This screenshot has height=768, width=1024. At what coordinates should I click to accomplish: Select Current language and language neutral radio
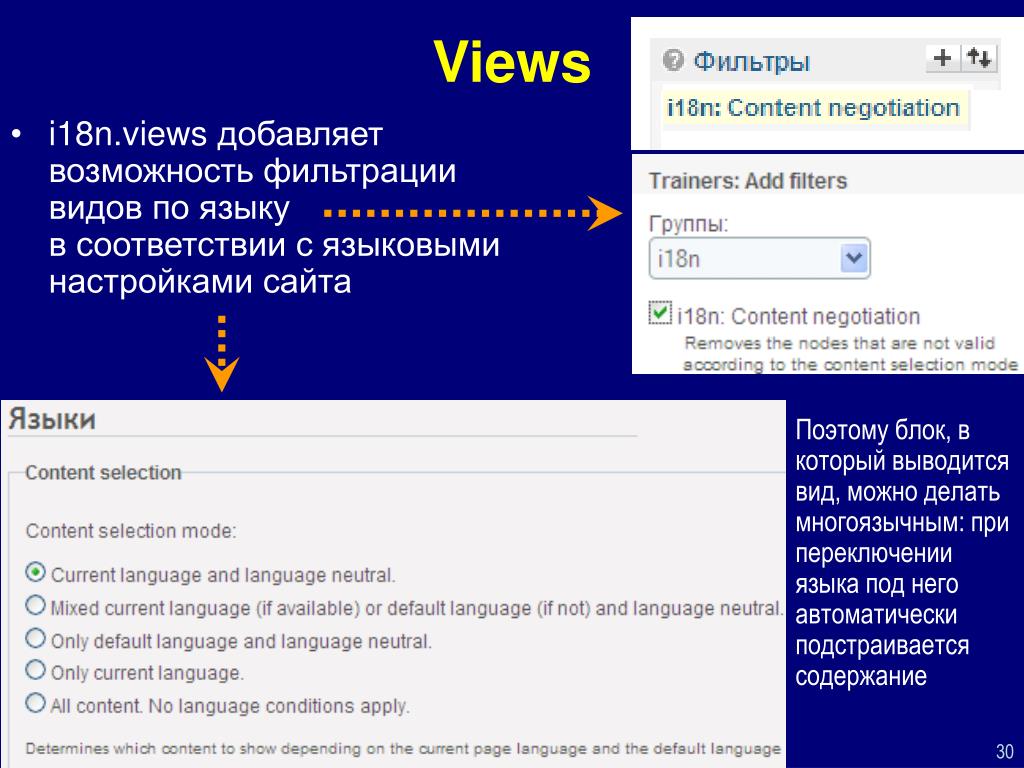click(35, 572)
